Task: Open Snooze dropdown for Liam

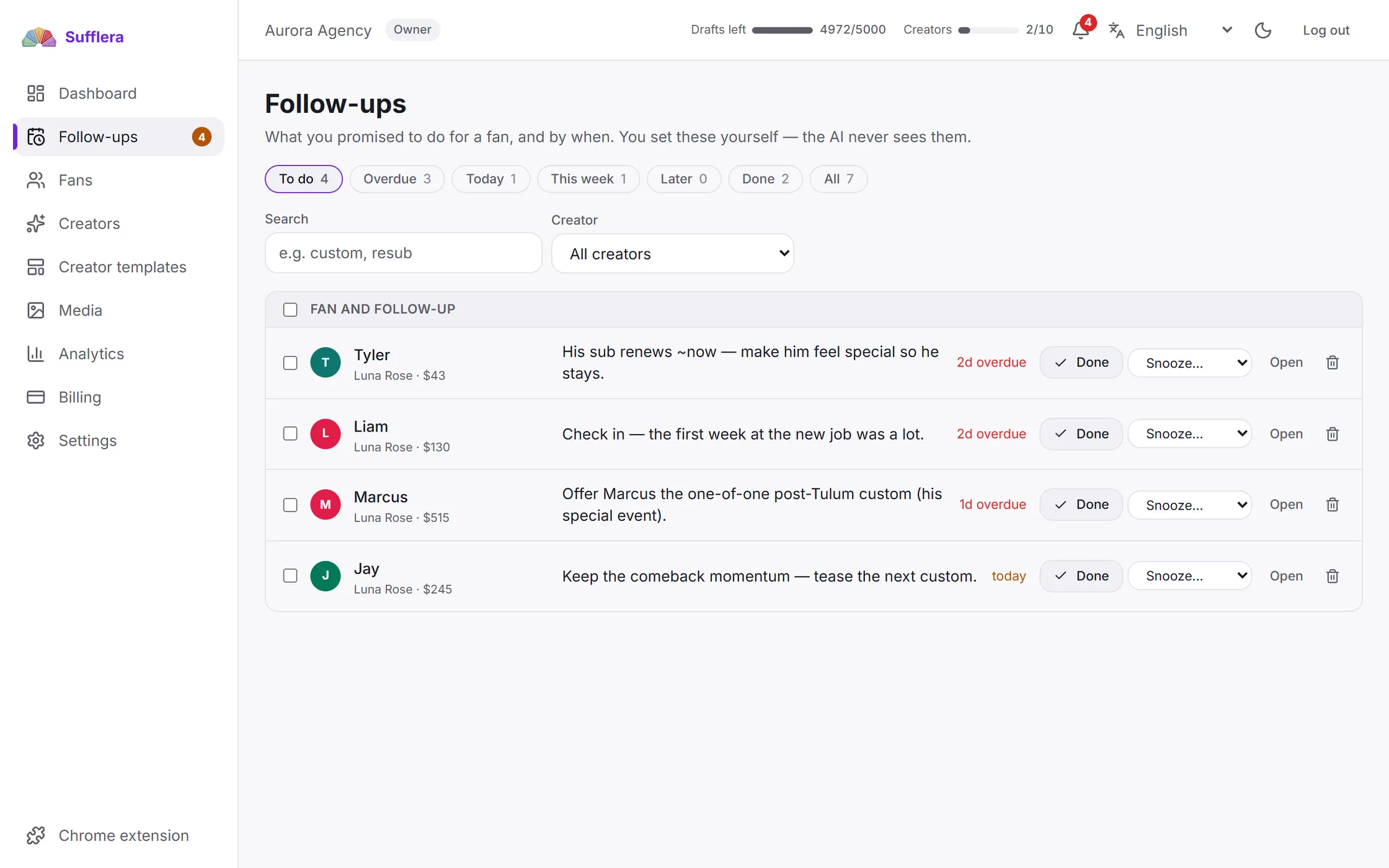Action: tap(1190, 434)
